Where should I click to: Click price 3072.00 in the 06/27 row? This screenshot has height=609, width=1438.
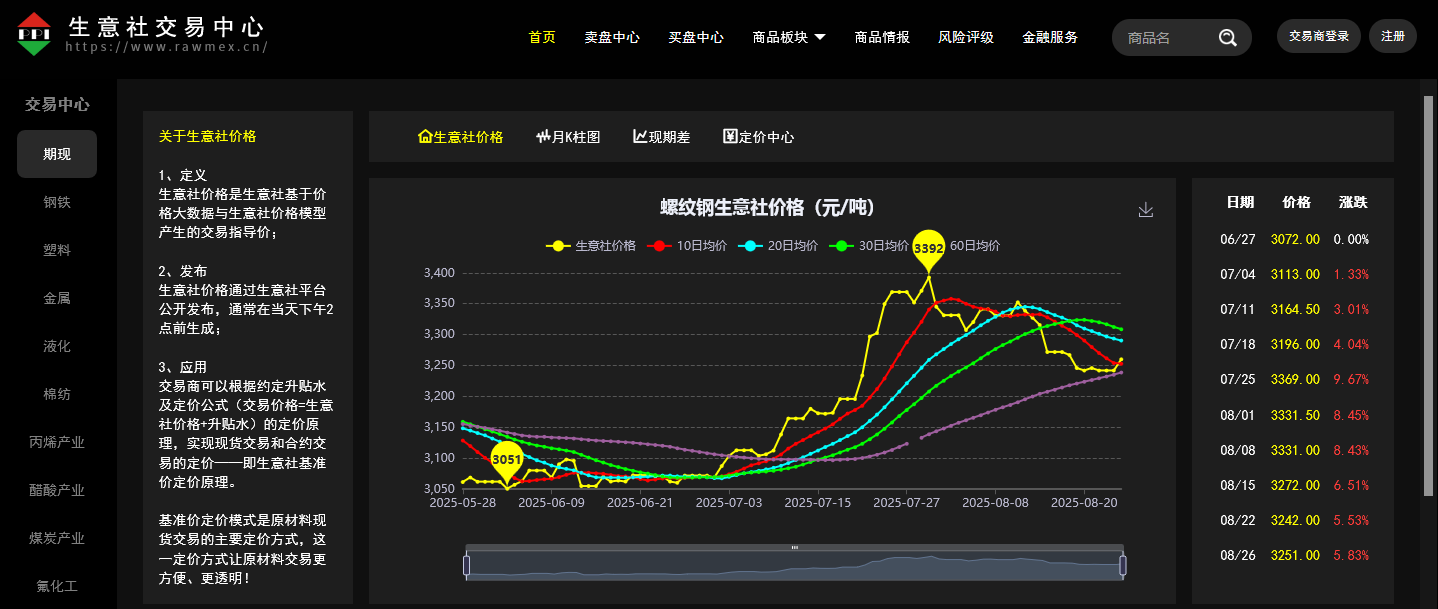[x=1295, y=239]
